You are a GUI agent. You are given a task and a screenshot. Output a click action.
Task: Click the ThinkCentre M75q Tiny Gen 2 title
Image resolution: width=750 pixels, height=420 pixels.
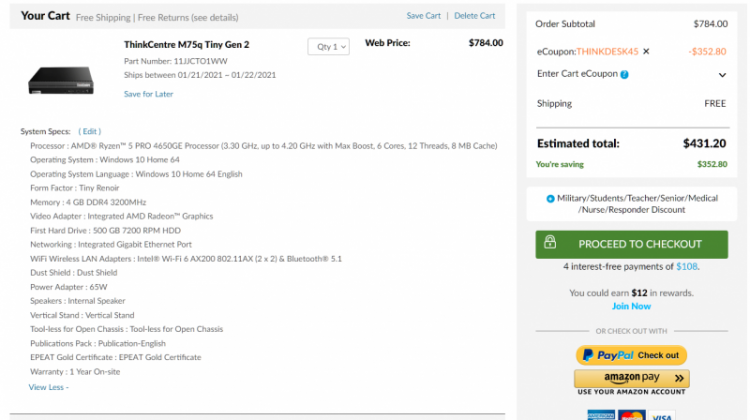point(187,44)
